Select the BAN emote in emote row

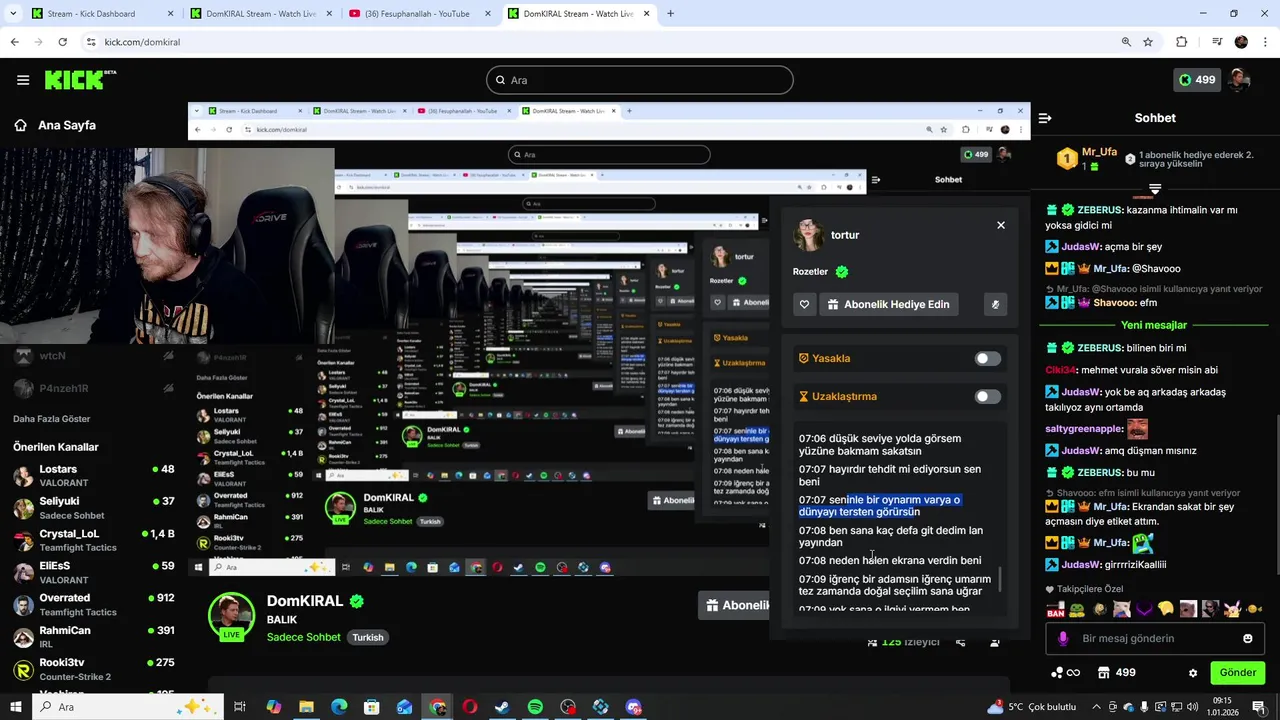(x=1055, y=609)
